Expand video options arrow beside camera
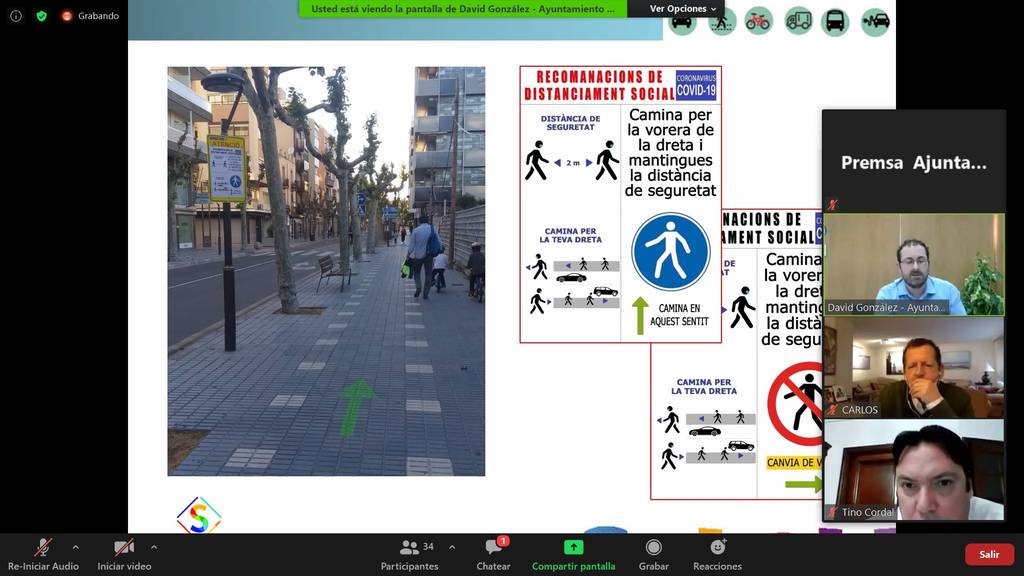 click(153, 547)
